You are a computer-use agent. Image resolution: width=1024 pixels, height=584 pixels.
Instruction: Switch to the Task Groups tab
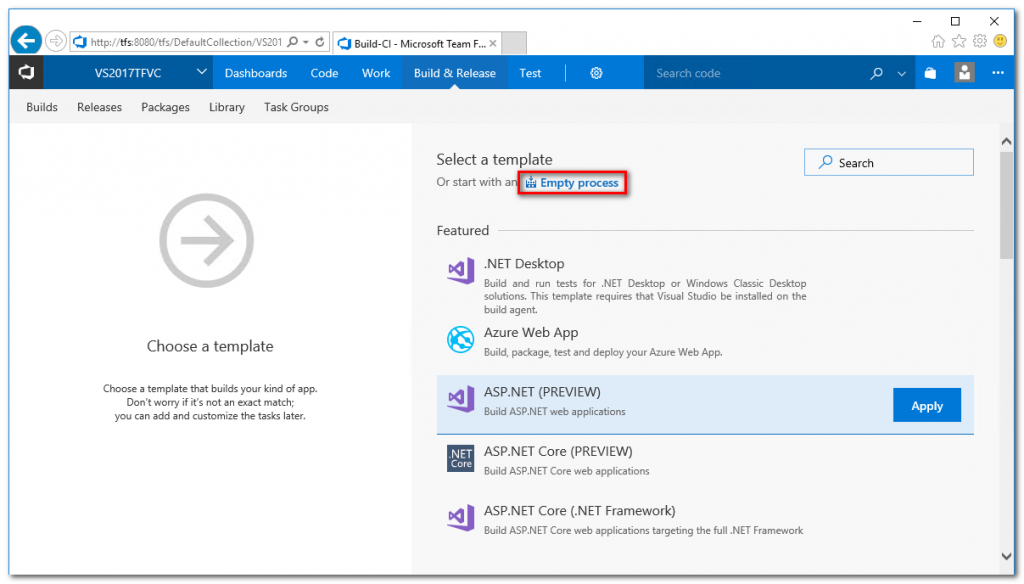click(296, 107)
